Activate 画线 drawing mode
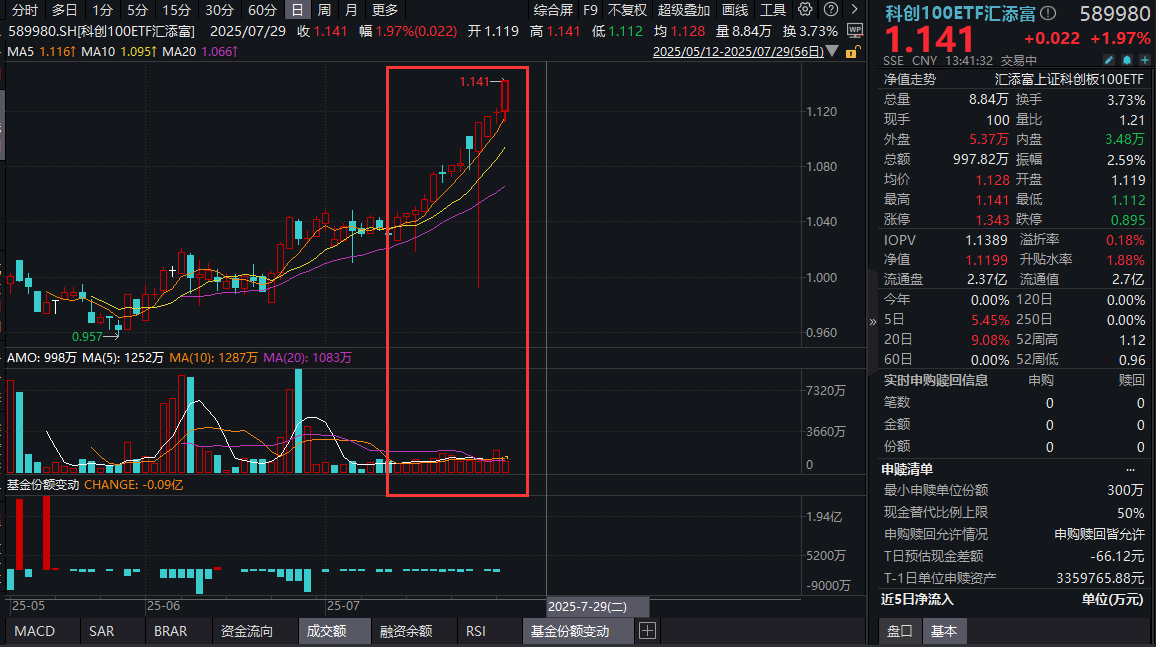This screenshot has width=1156, height=647. [734, 11]
